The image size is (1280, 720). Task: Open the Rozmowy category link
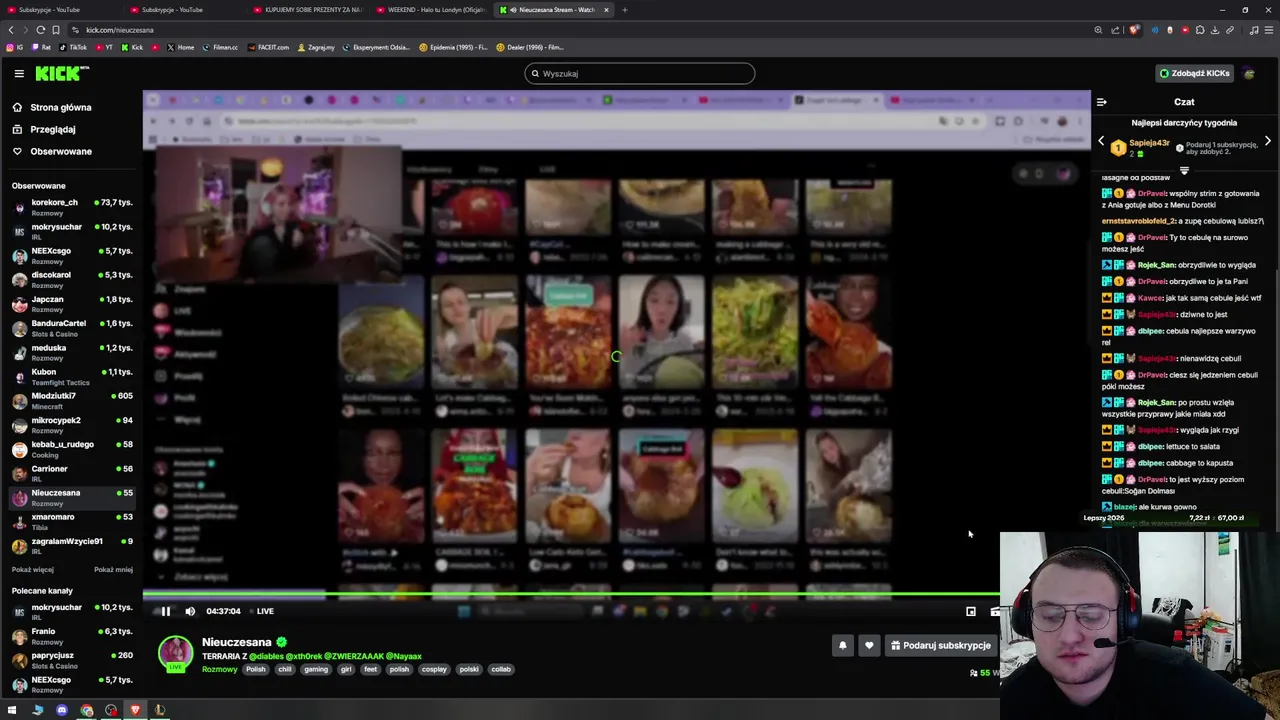coord(220,669)
